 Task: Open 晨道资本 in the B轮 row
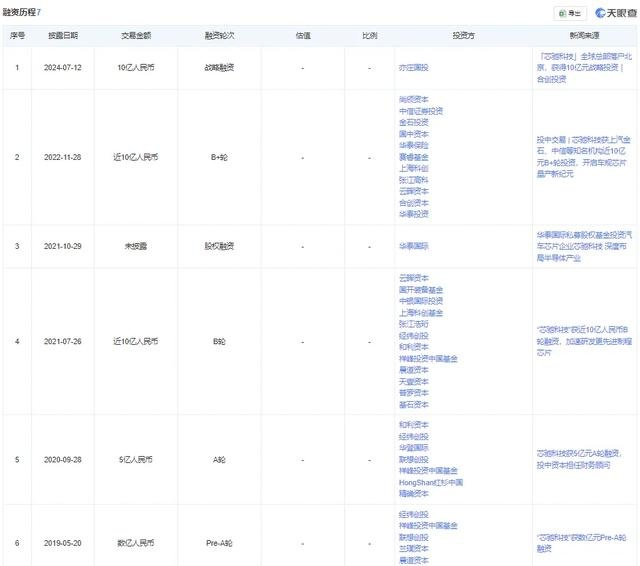click(413, 370)
